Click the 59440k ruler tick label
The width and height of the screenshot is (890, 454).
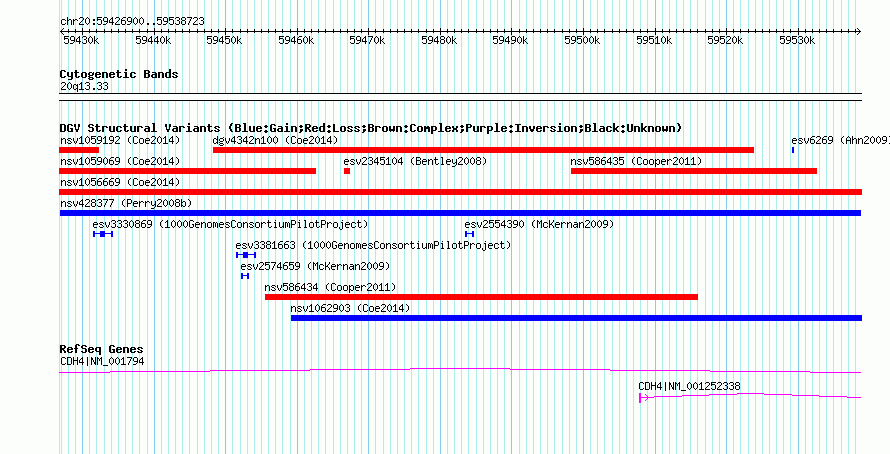(x=153, y=40)
